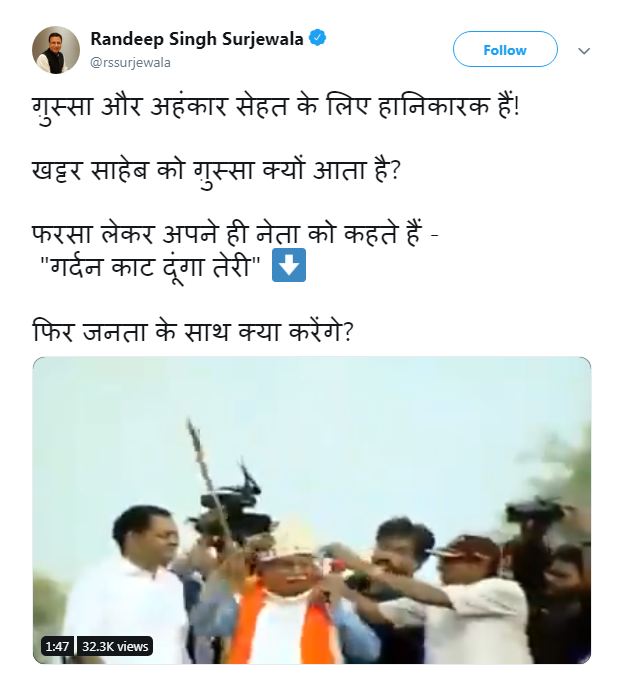Click the blue down-arrow emoji
This screenshot has width=626, height=675.
coord(289,269)
